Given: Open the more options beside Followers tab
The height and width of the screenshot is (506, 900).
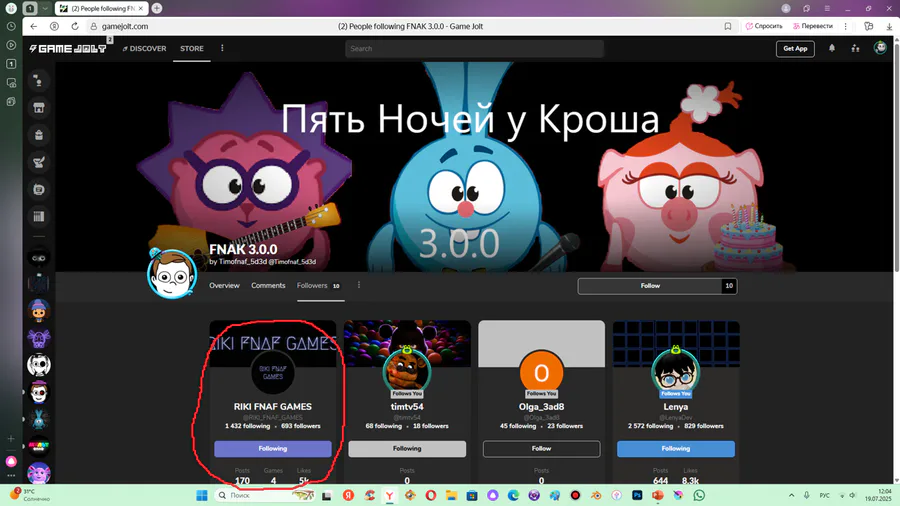Looking at the screenshot, I should 359,285.
